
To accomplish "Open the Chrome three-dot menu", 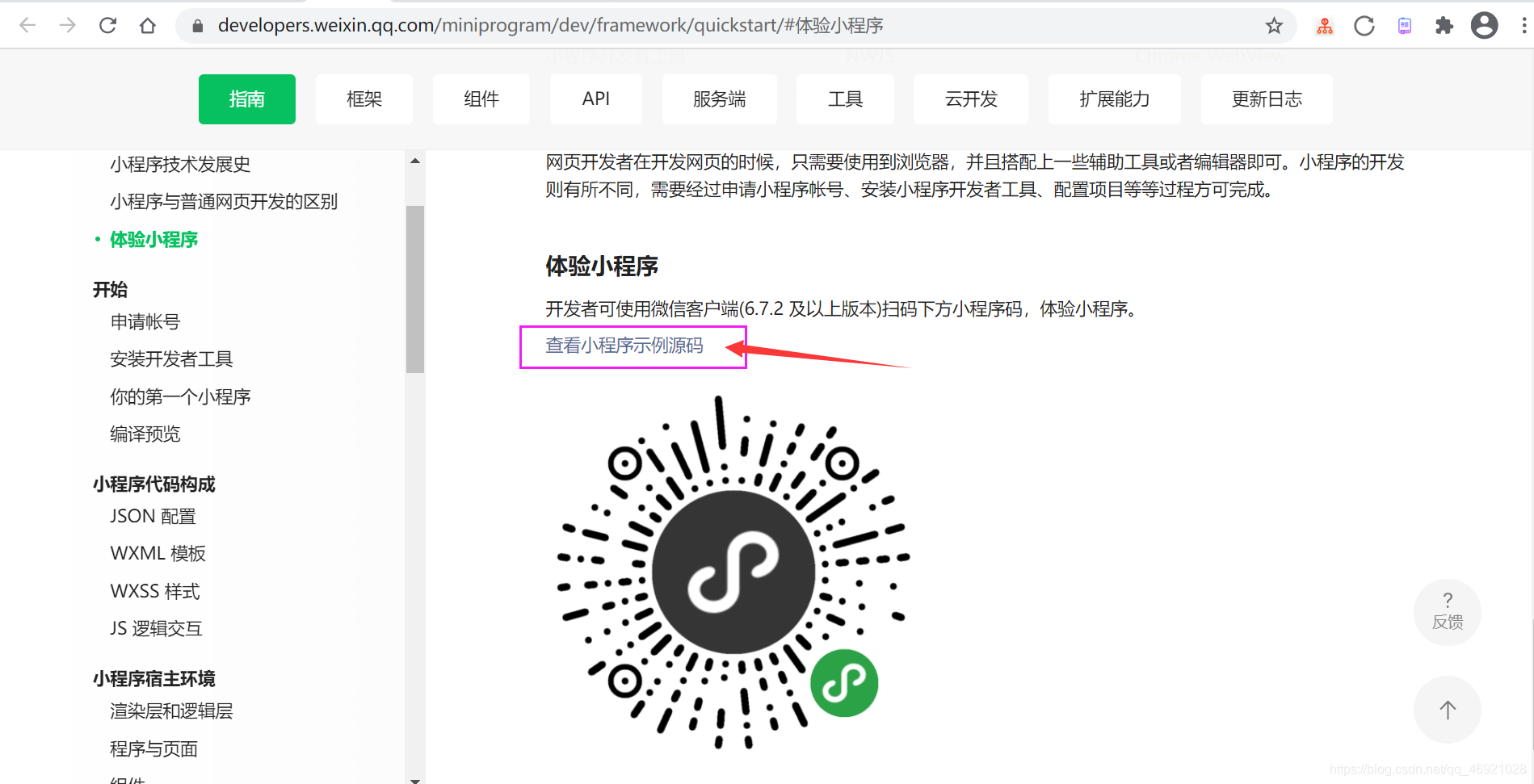I will [x=1523, y=26].
